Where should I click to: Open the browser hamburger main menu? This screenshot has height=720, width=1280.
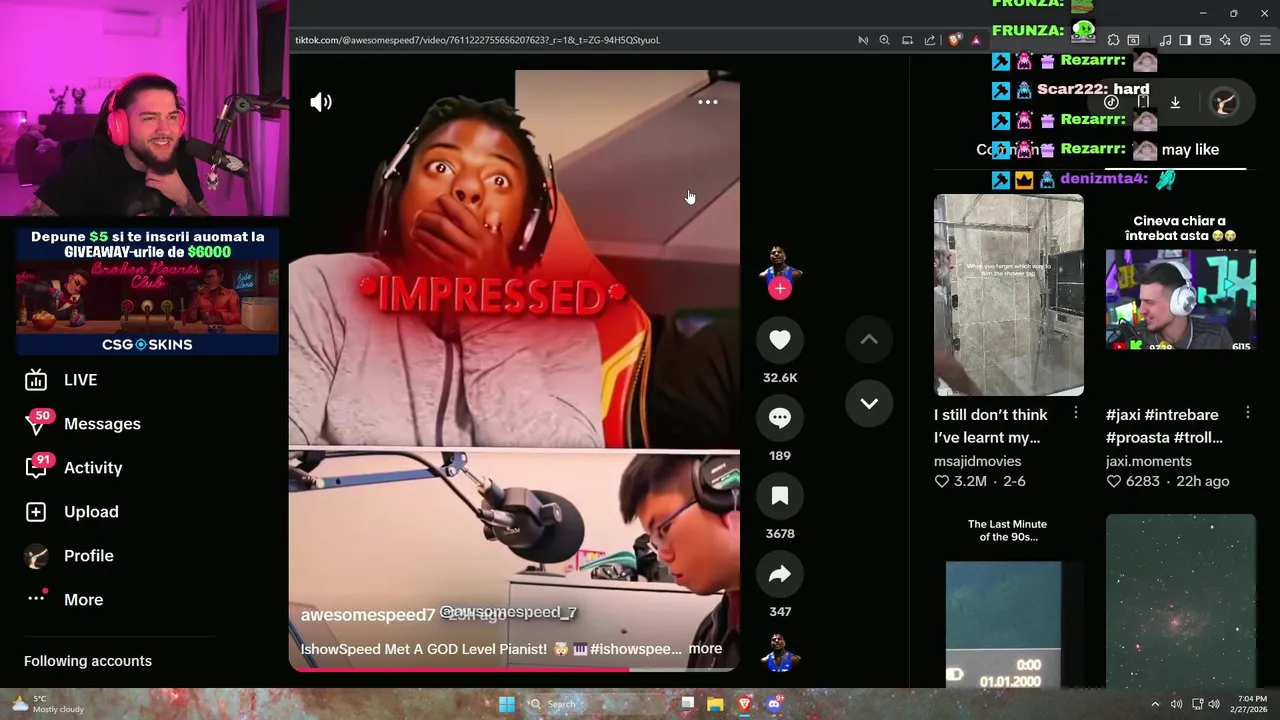1266,40
